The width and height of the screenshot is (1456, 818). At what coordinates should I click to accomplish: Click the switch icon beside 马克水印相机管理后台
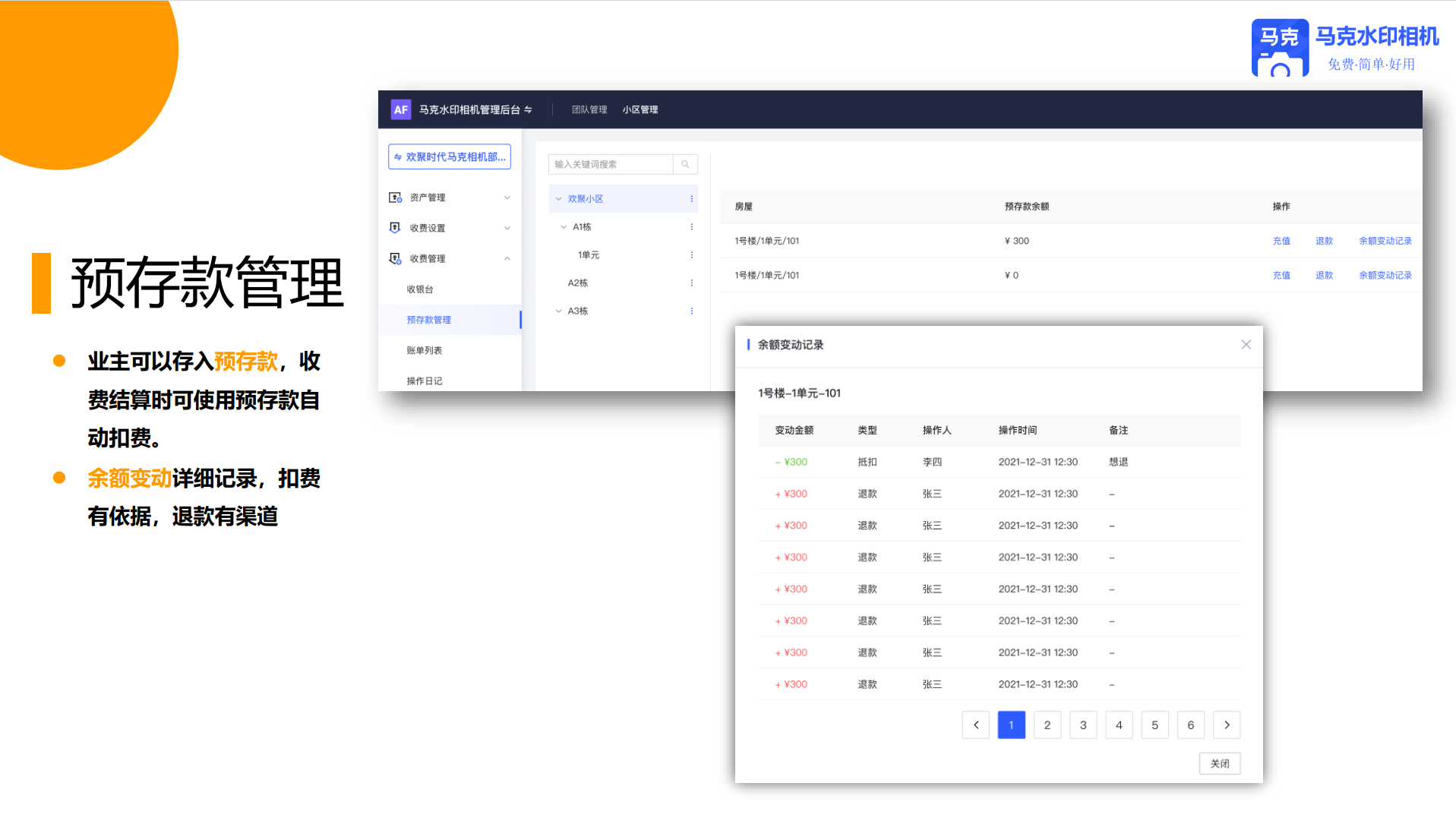(x=528, y=109)
